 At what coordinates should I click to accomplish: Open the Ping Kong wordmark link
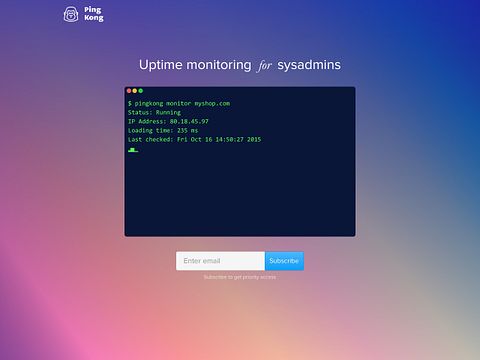coord(94,14)
